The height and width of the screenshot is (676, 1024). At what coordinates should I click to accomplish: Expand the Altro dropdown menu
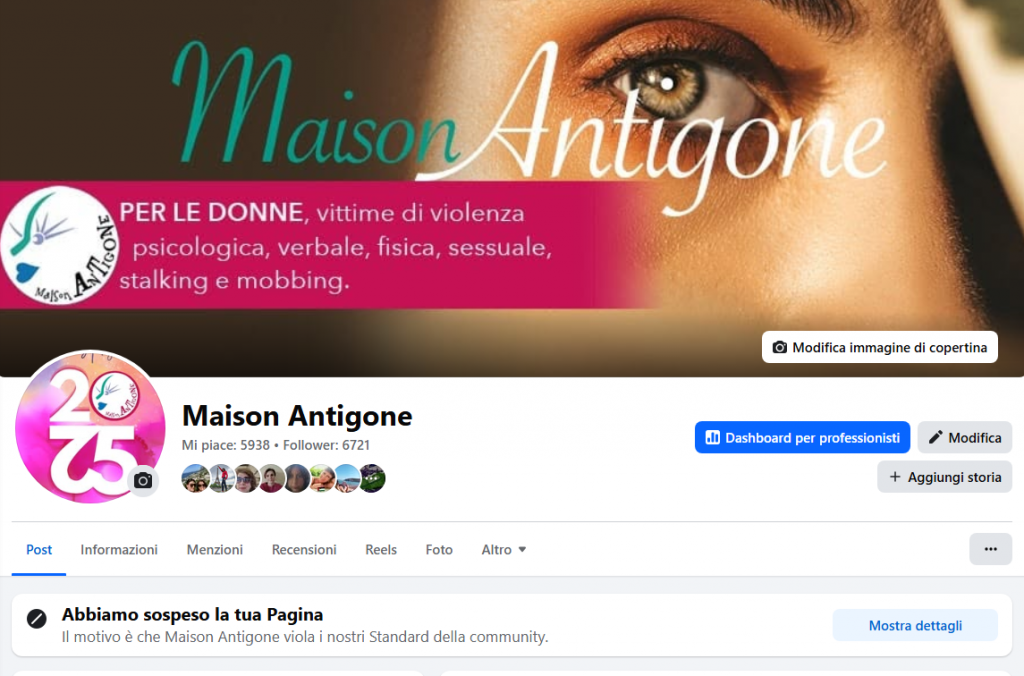(504, 550)
